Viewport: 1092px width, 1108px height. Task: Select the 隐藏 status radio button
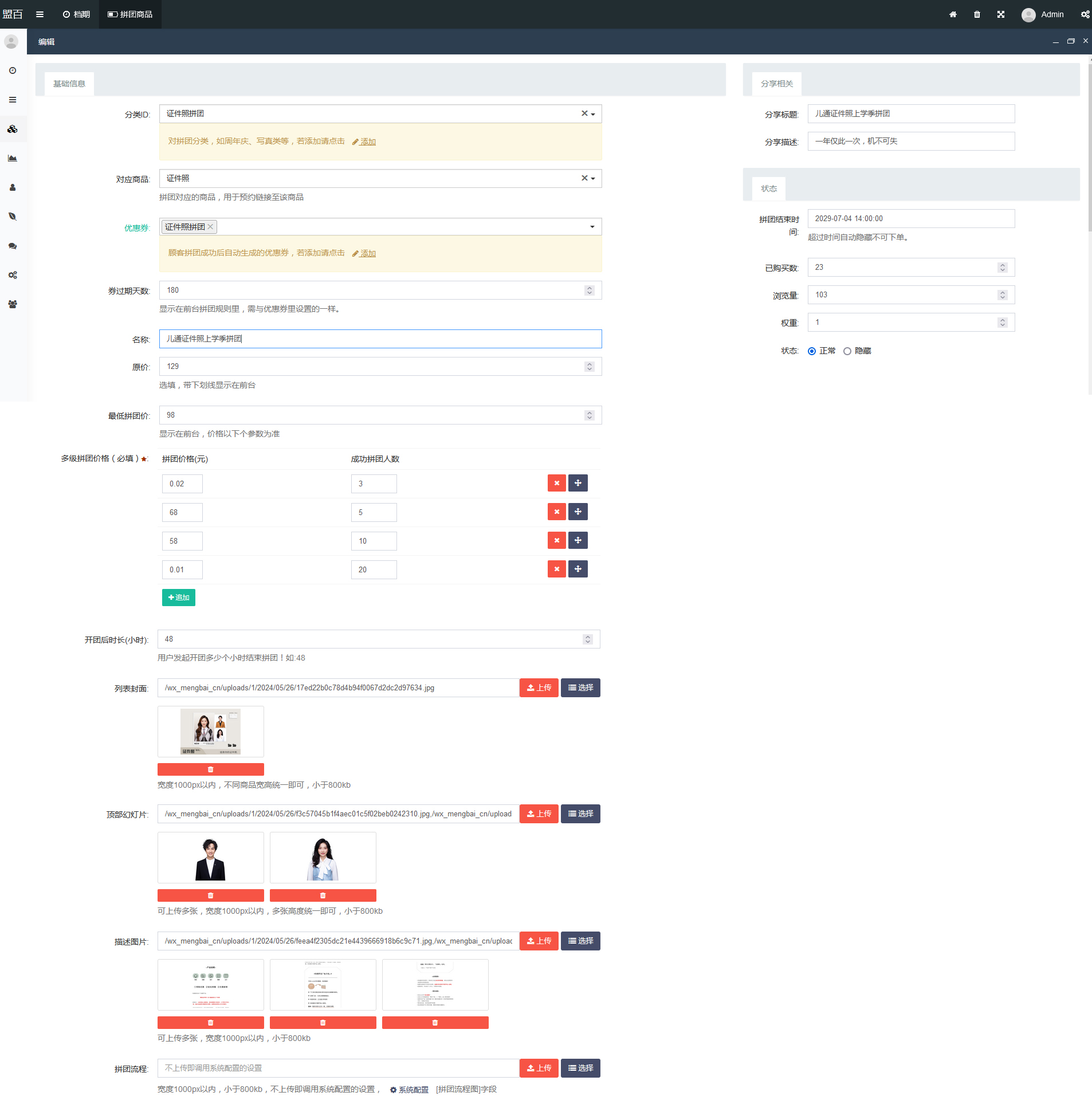pos(847,352)
